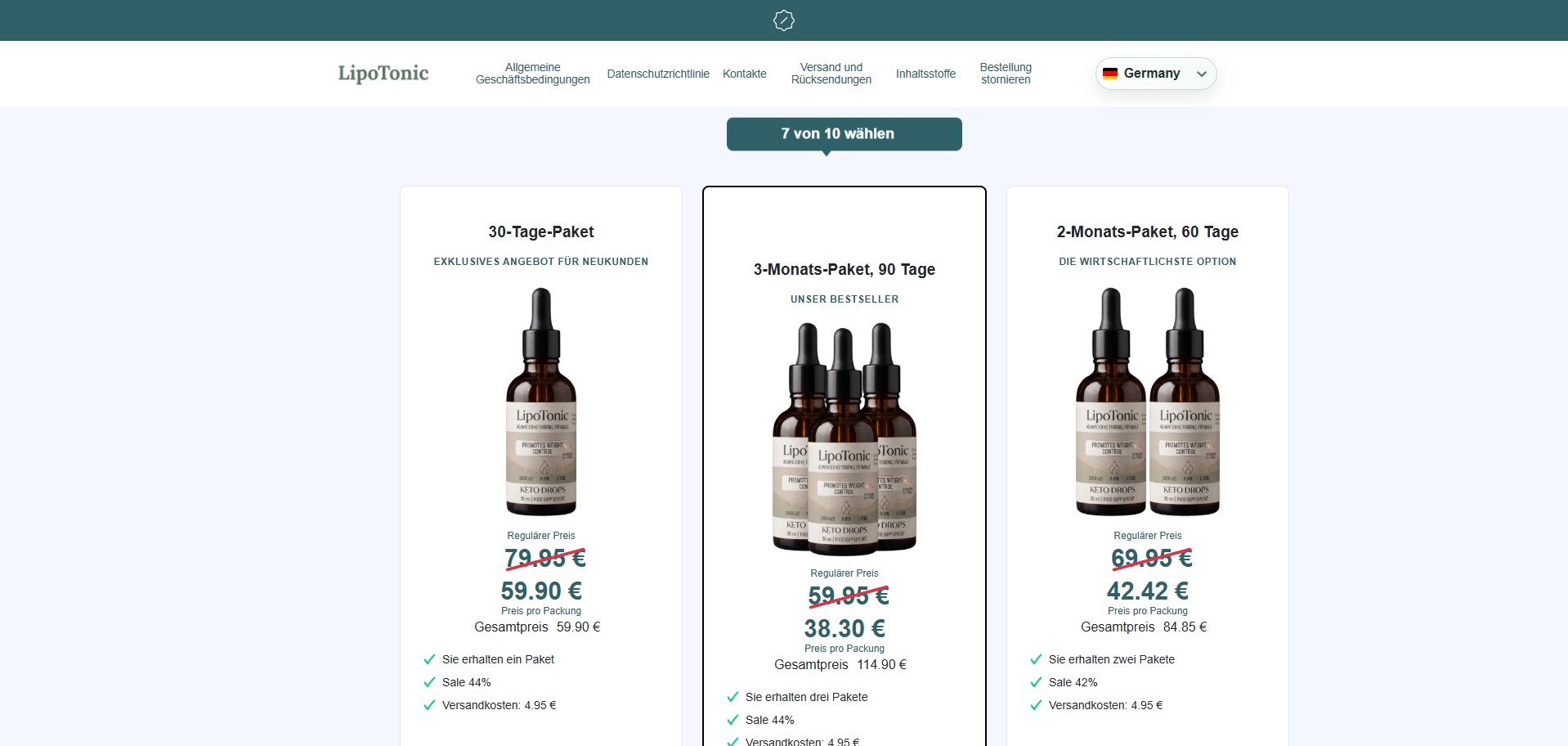Image resolution: width=1568 pixels, height=746 pixels.
Task: Click checkmark beside 'Sie erhalten zwei Pakete'
Action: (1036, 659)
